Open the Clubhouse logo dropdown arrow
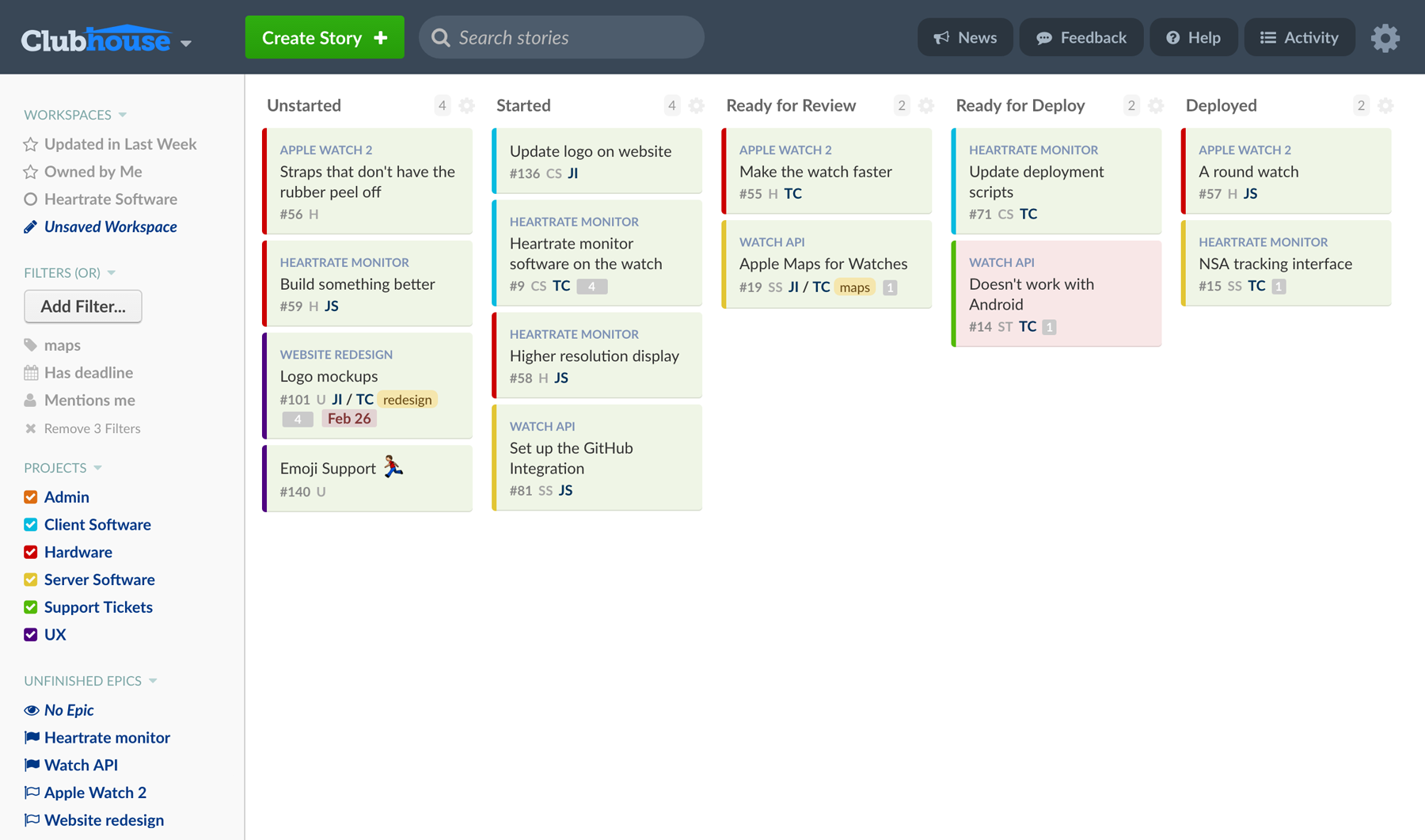The image size is (1425, 840). [x=186, y=44]
